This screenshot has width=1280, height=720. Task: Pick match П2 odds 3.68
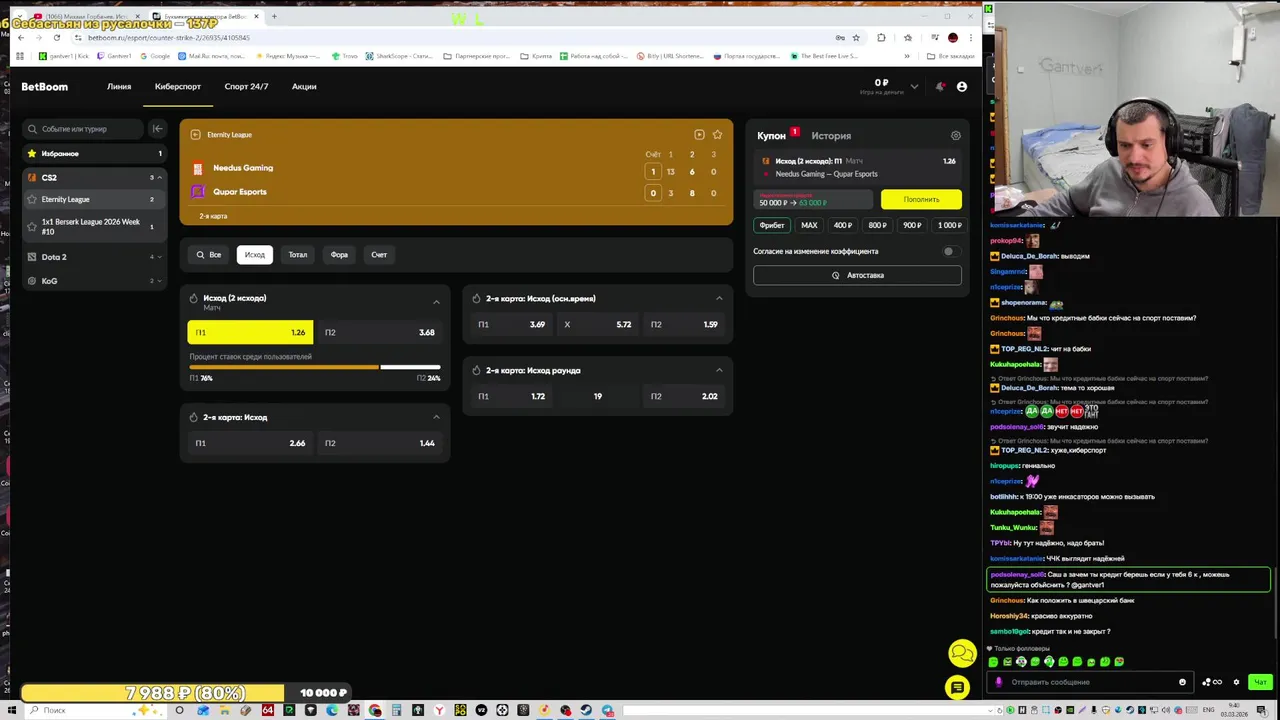(380, 332)
